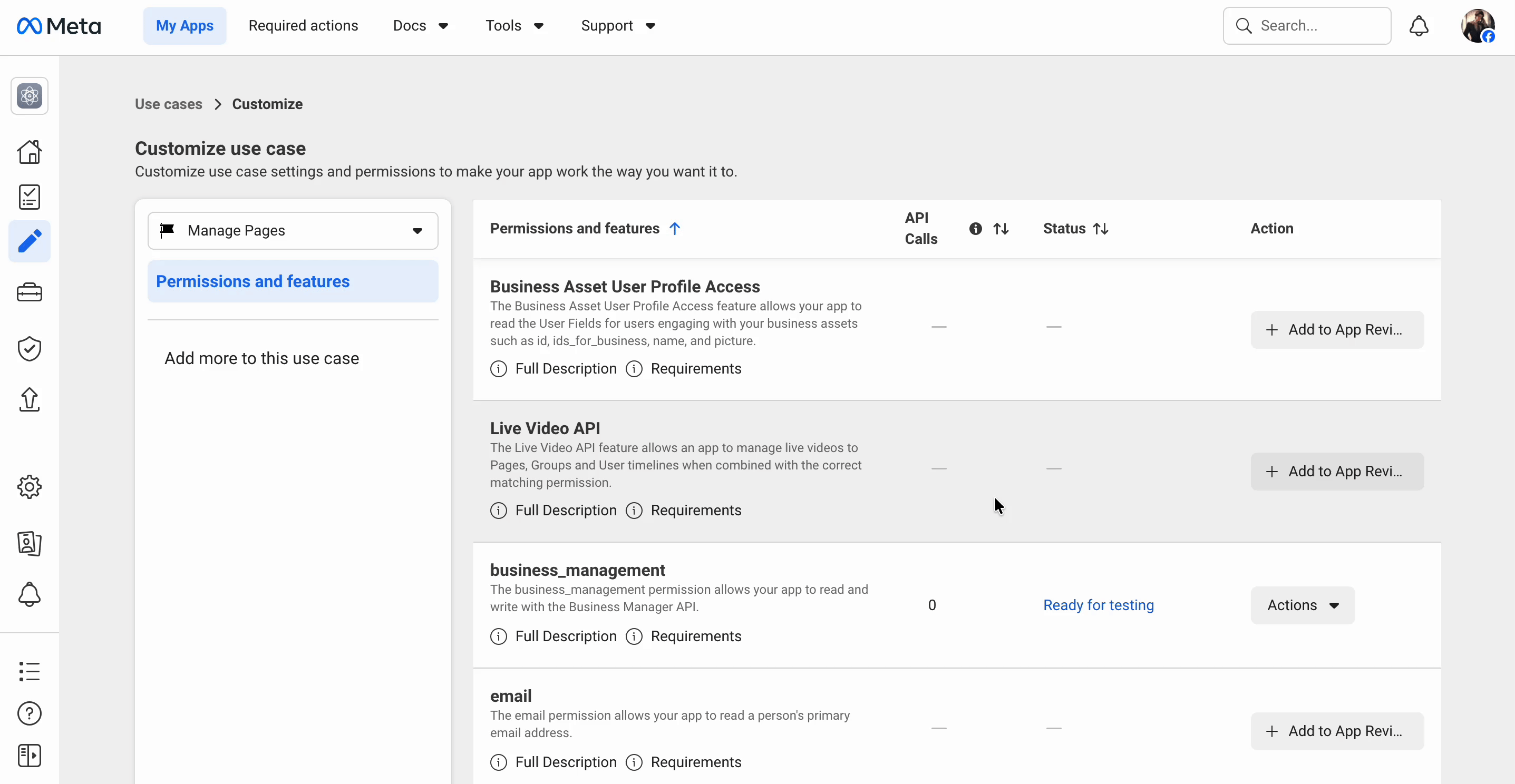Click the Status column header
The width and height of the screenshot is (1515, 784).
coord(1064,229)
